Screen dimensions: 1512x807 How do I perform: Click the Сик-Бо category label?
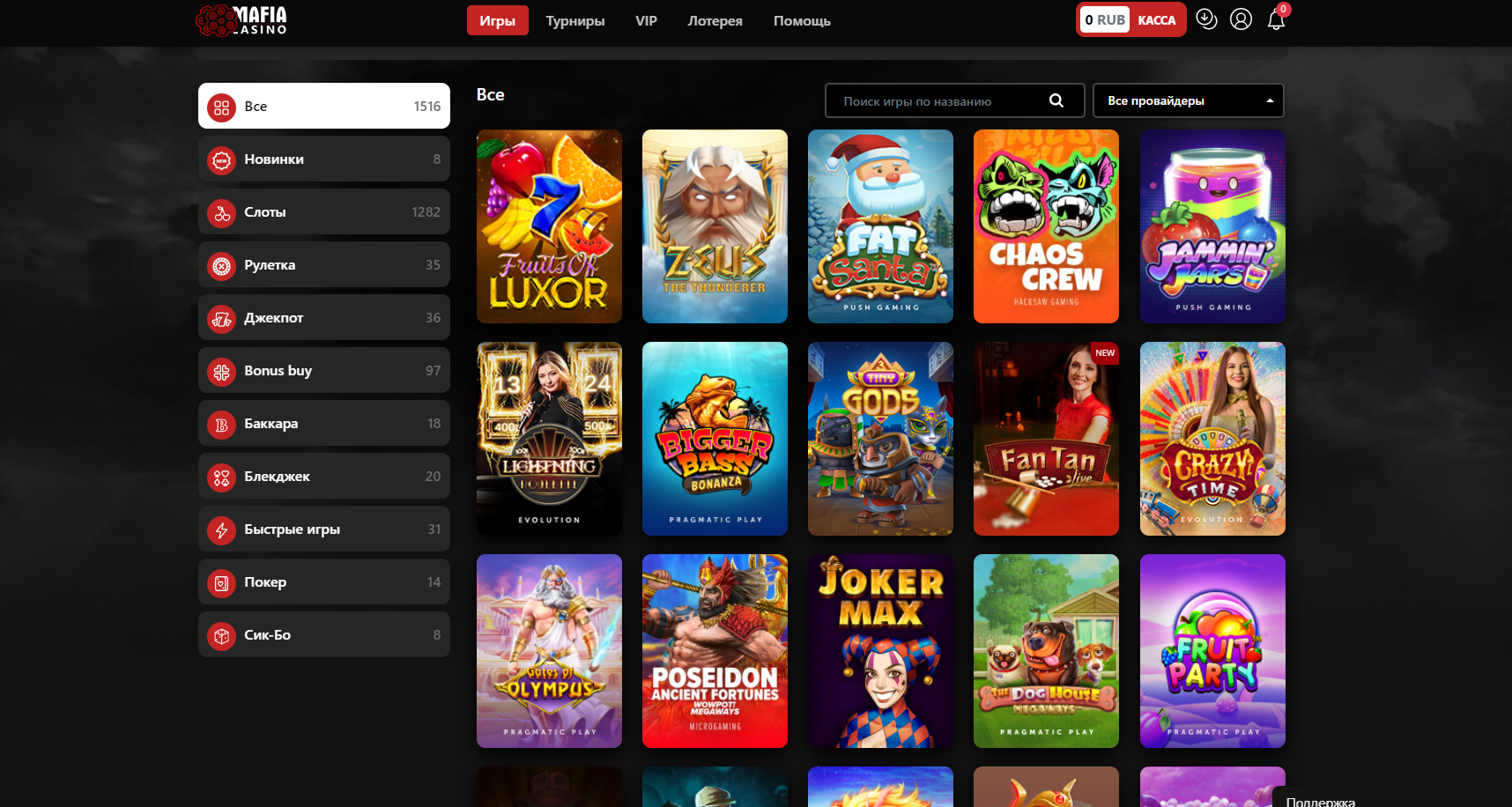(268, 635)
